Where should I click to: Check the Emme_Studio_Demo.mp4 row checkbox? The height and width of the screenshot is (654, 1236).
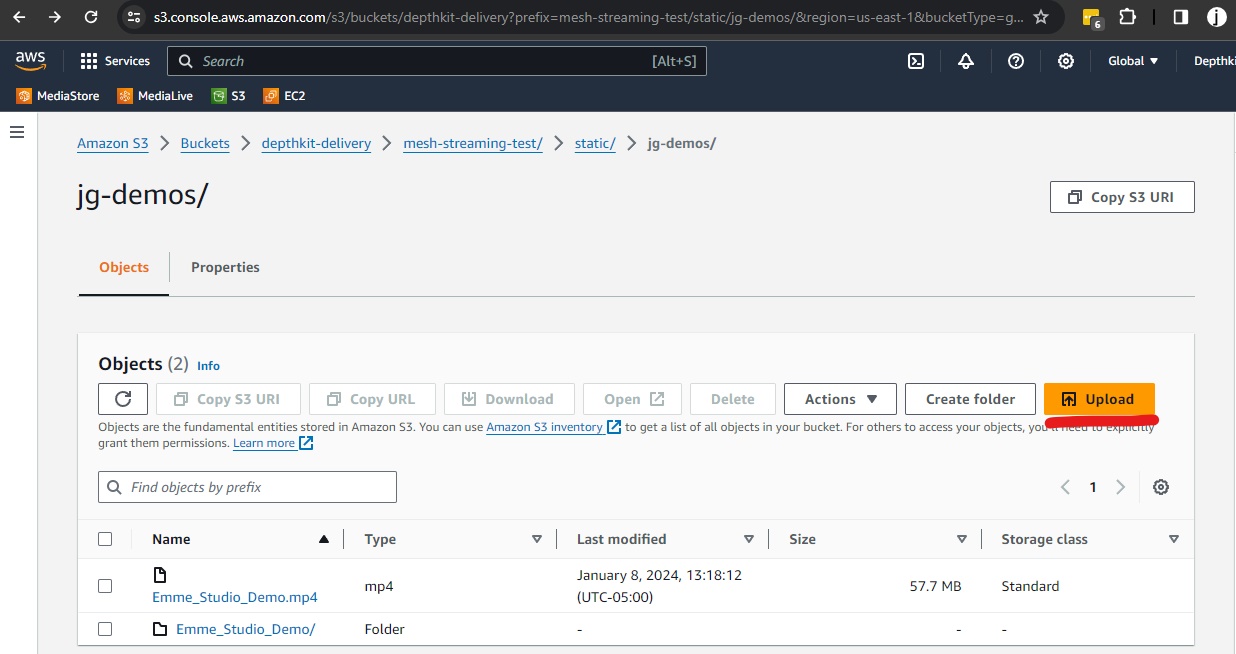(105, 586)
